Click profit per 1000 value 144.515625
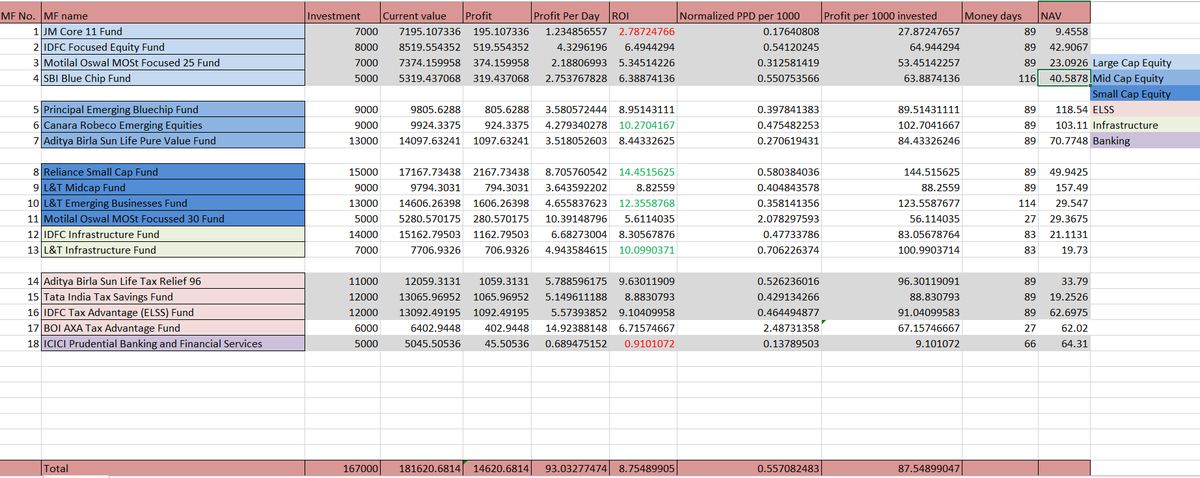 pos(891,172)
